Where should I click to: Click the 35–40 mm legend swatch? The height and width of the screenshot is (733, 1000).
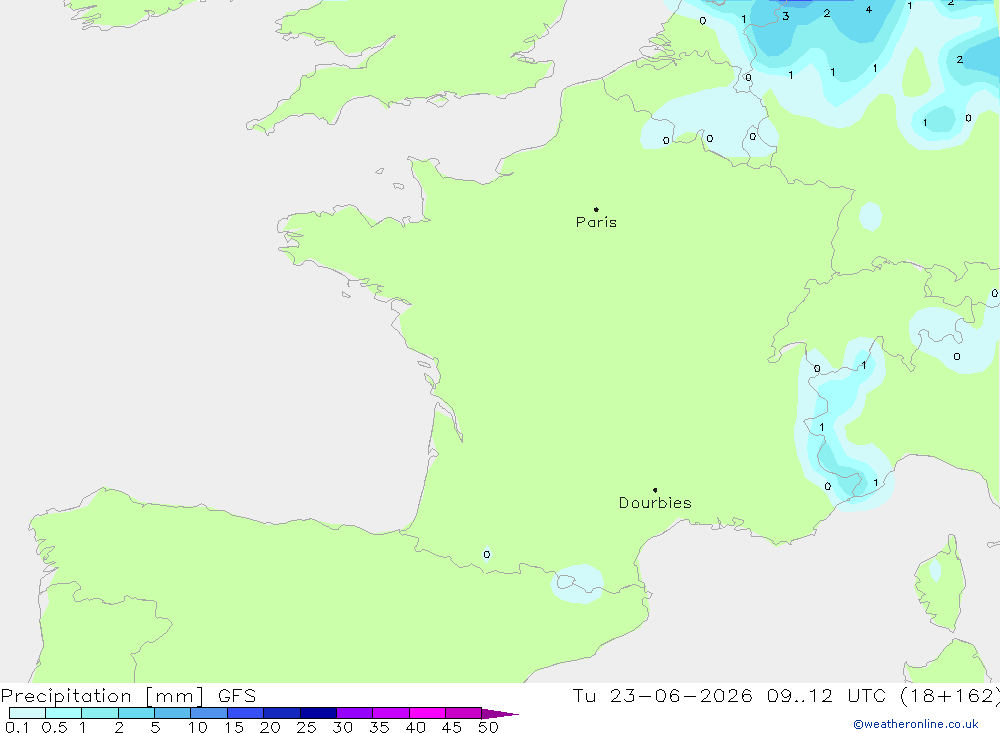coord(391,713)
